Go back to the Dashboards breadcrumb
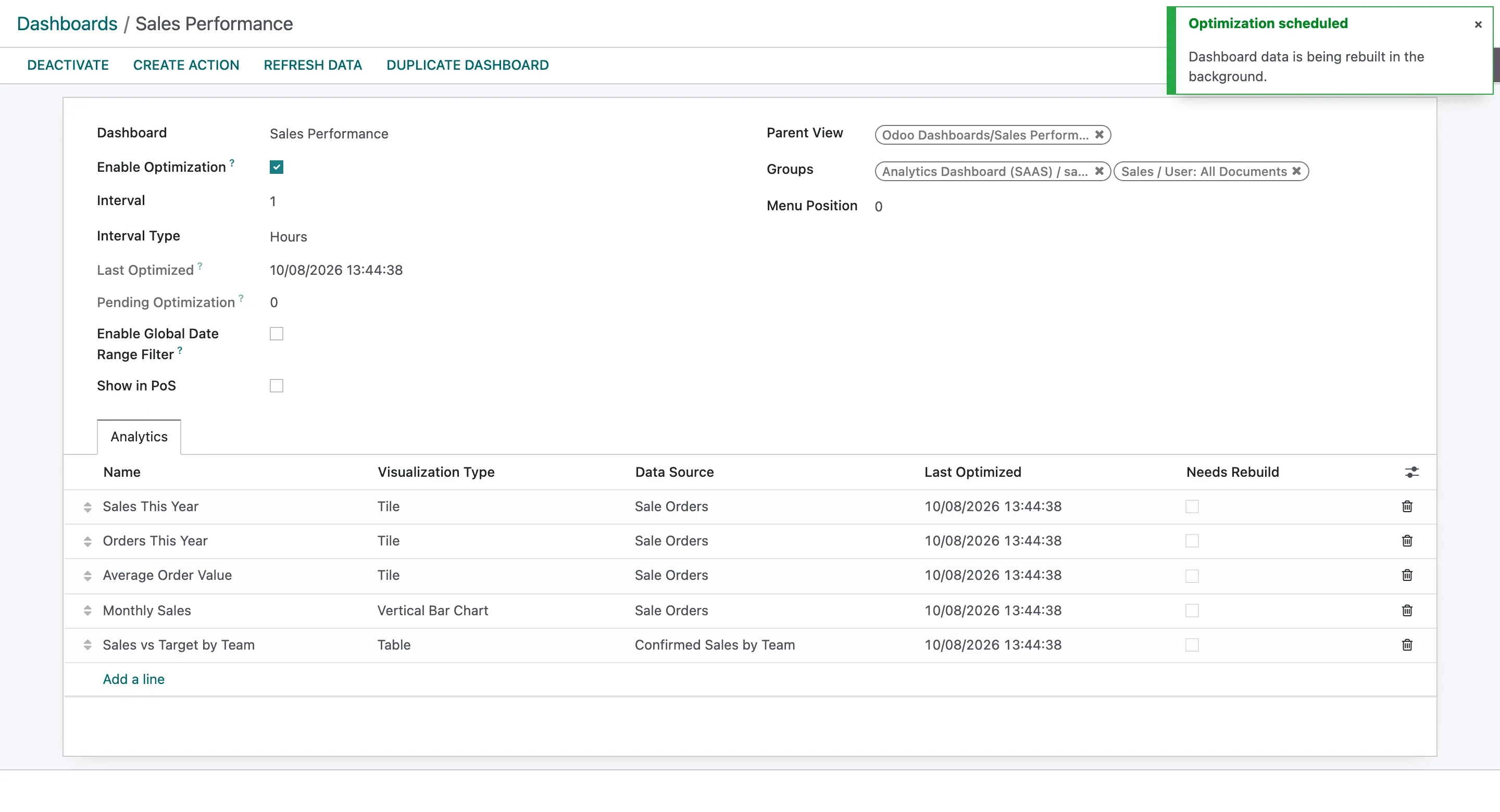 (67, 24)
